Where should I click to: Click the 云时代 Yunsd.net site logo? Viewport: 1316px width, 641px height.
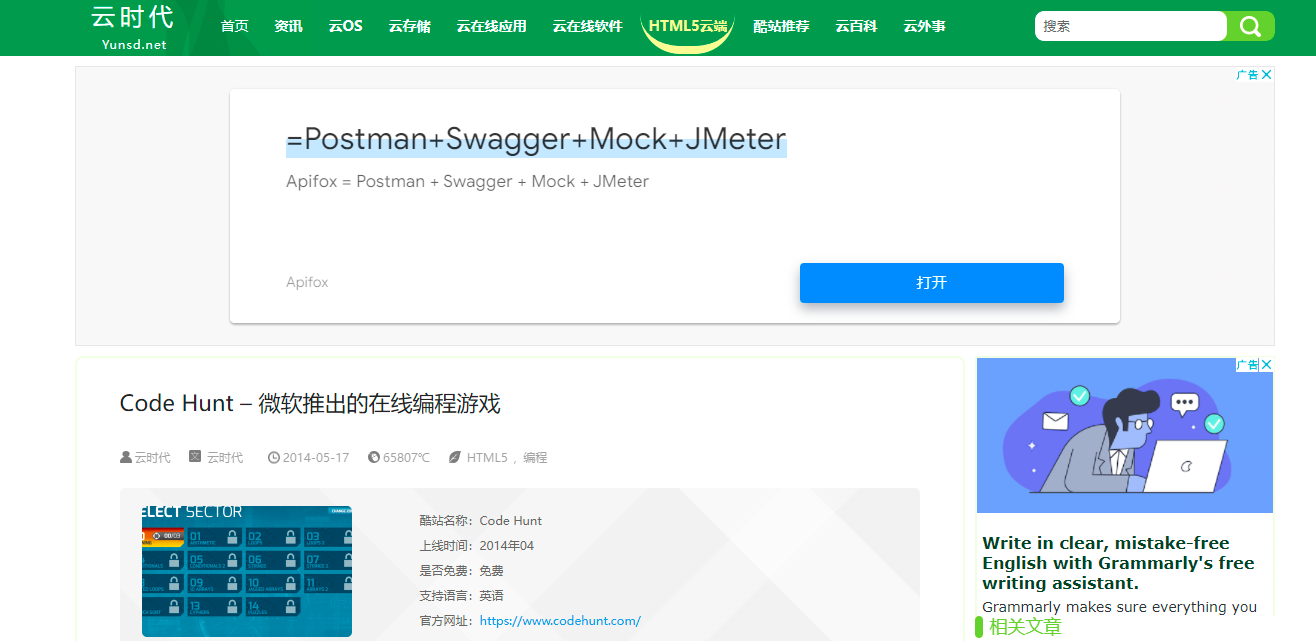[133, 27]
